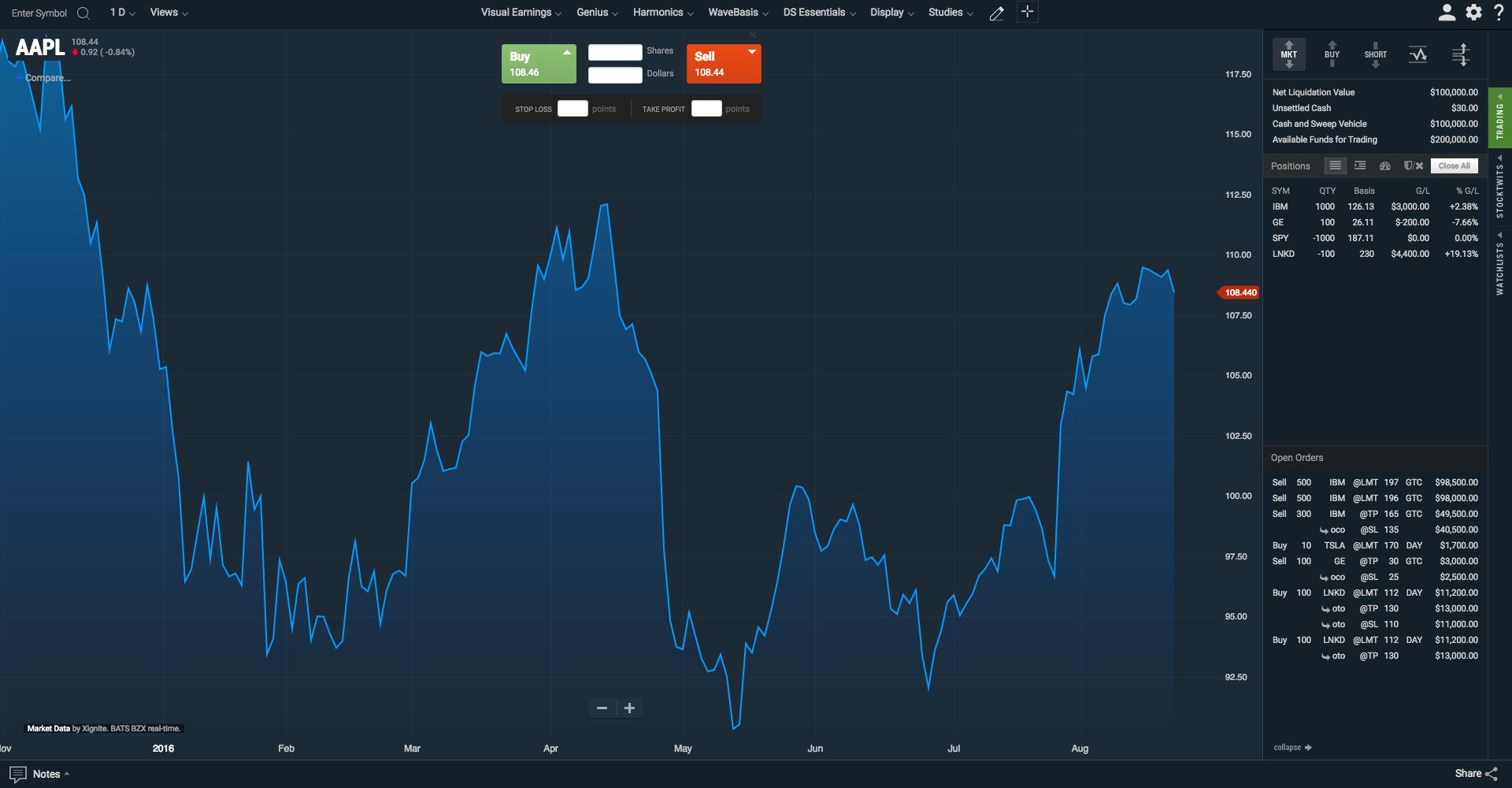Image resolution: width=1512 pixels, height=788 pixels.
Task: Expand the Buy button's arrow options
Action: point(567,52)
